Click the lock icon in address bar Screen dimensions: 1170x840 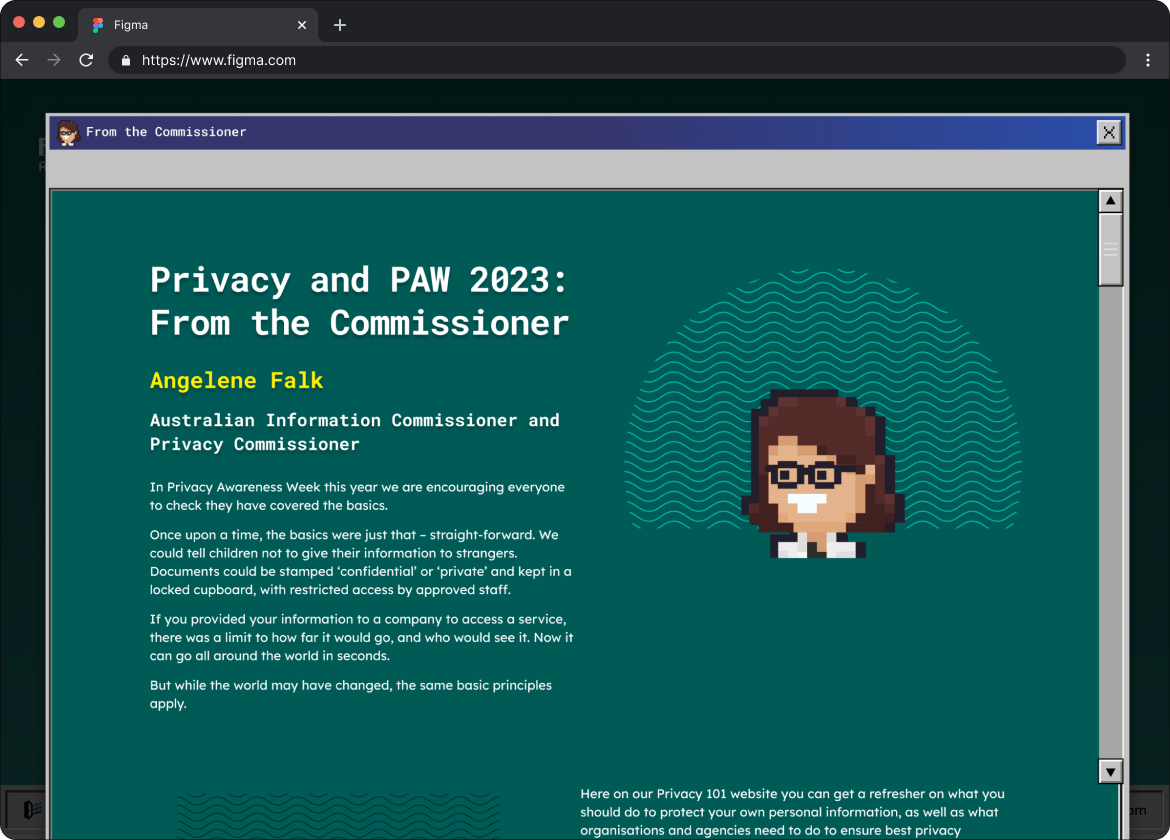coord(126,60)
